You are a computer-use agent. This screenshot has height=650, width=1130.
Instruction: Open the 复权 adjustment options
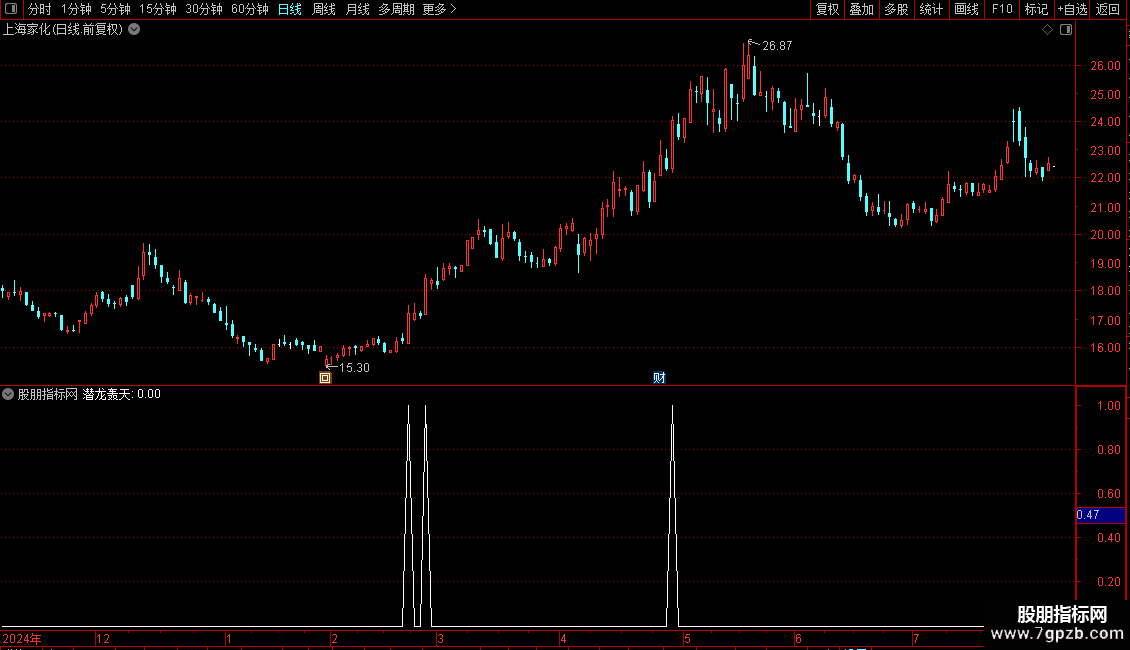827,9
